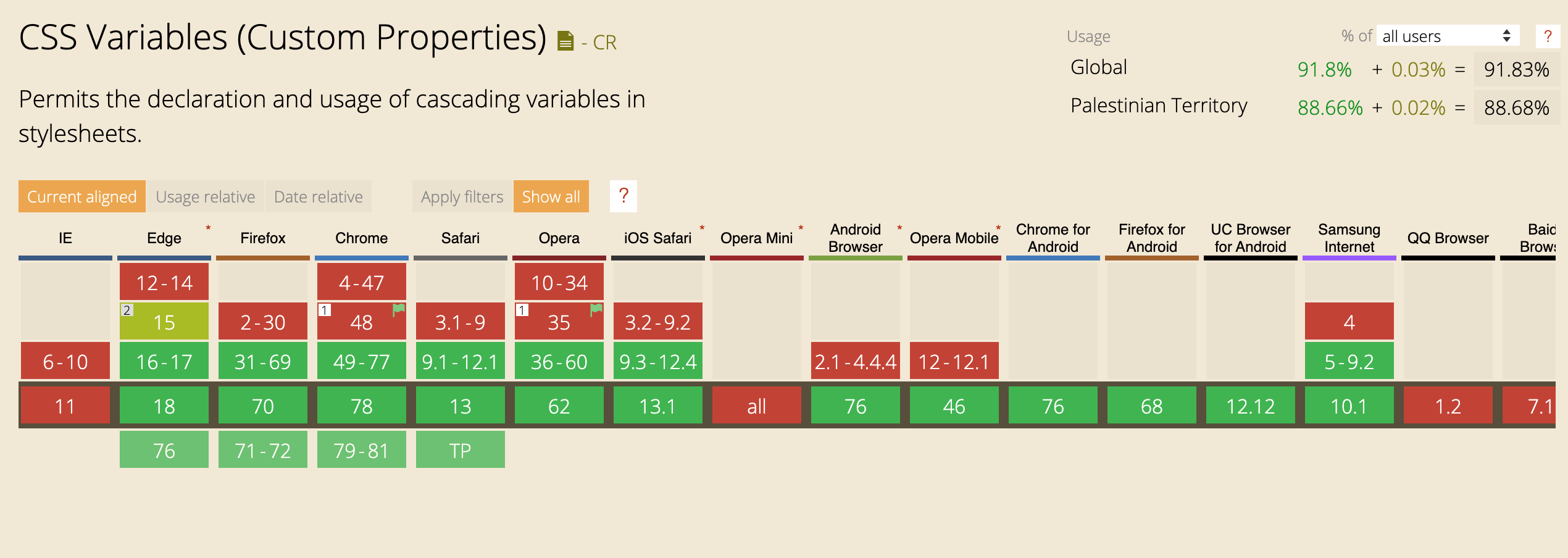Click the red question mark beside Show all
This screenshot has width=1568, height=558.
(623, 196)
